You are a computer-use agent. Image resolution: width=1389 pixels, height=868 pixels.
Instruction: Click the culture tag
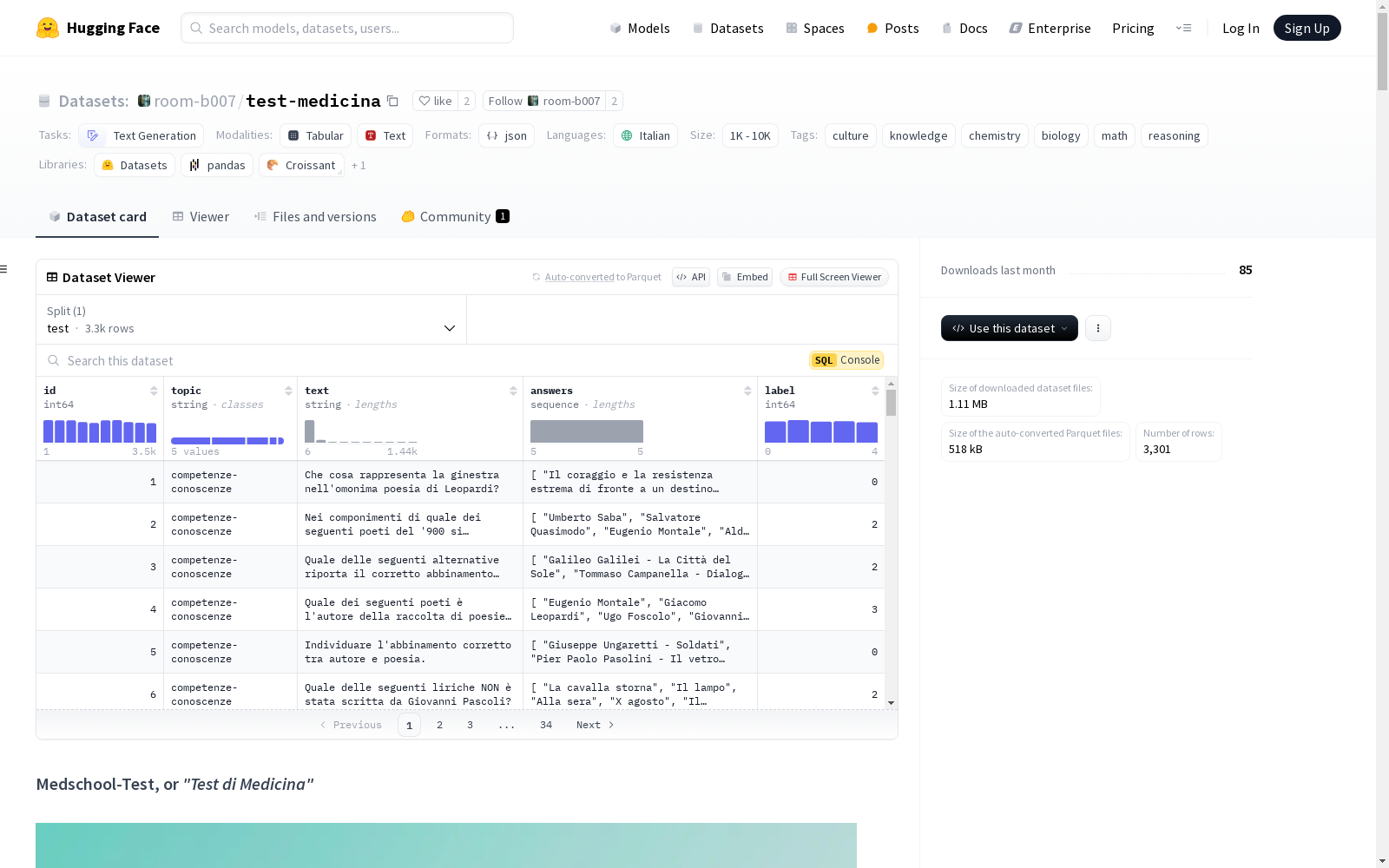tap(850, 135)
